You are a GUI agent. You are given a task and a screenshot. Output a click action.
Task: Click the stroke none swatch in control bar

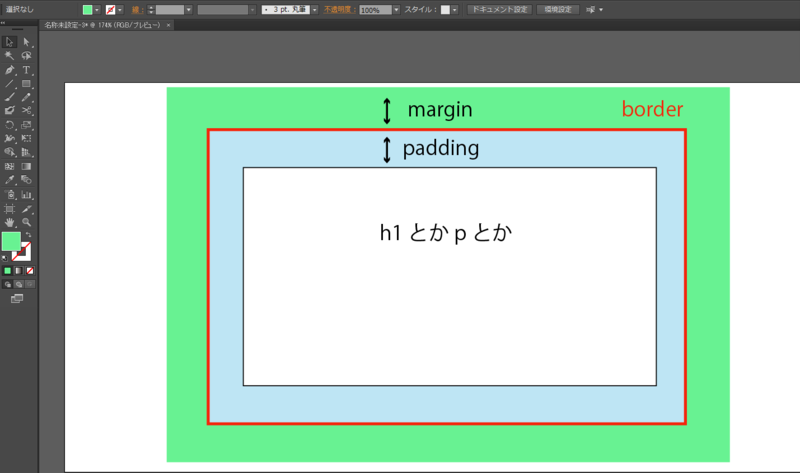[x=110, y=10]
